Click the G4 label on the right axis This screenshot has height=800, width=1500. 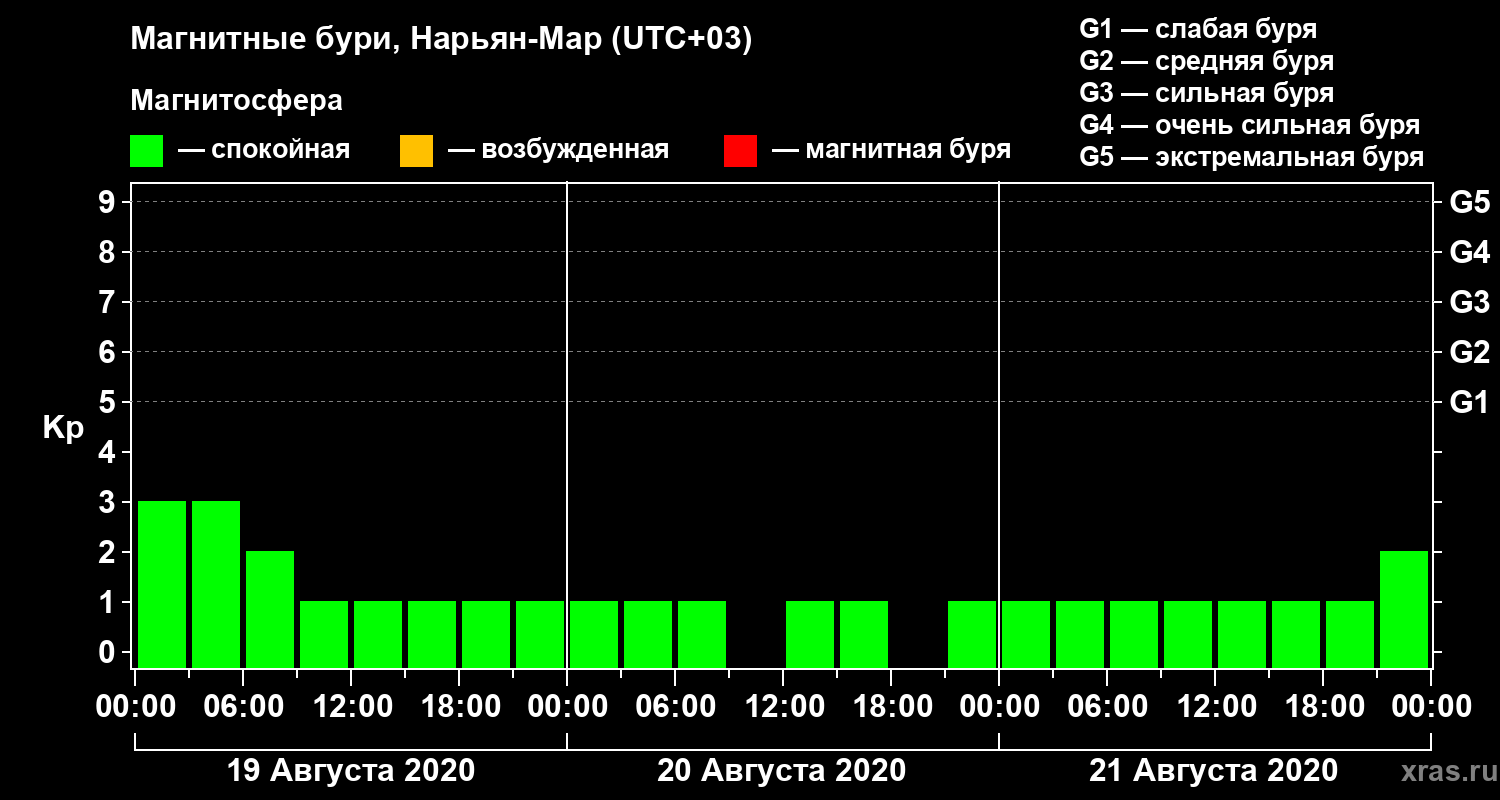pyautogui.click(x=1469, y=253)
